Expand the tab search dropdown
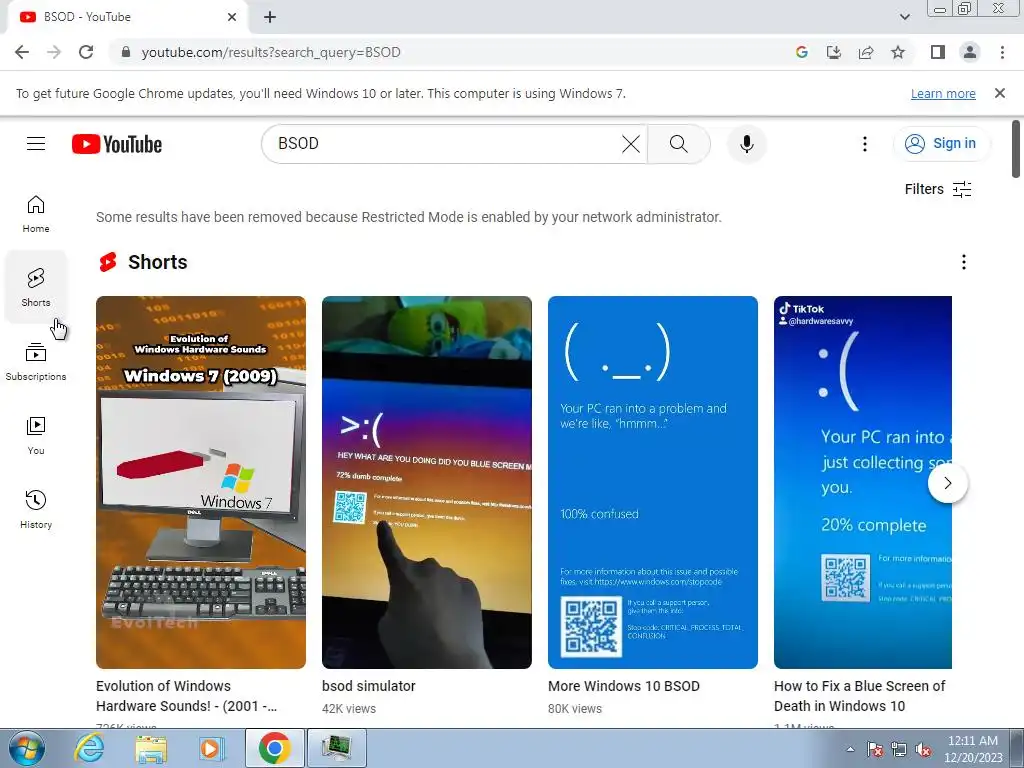Image resolution: width=1024 pixels, height=768 pixels. pos(904,17)
